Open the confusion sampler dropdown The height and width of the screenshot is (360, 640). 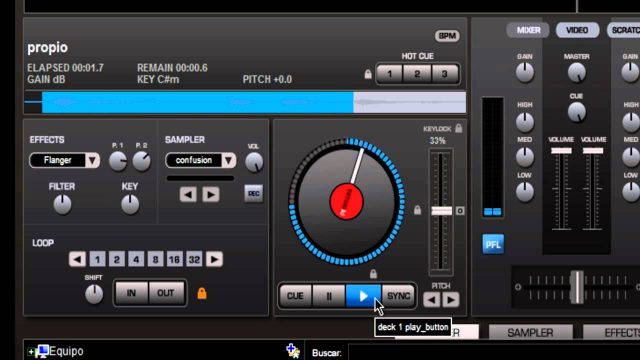[229, 160]
